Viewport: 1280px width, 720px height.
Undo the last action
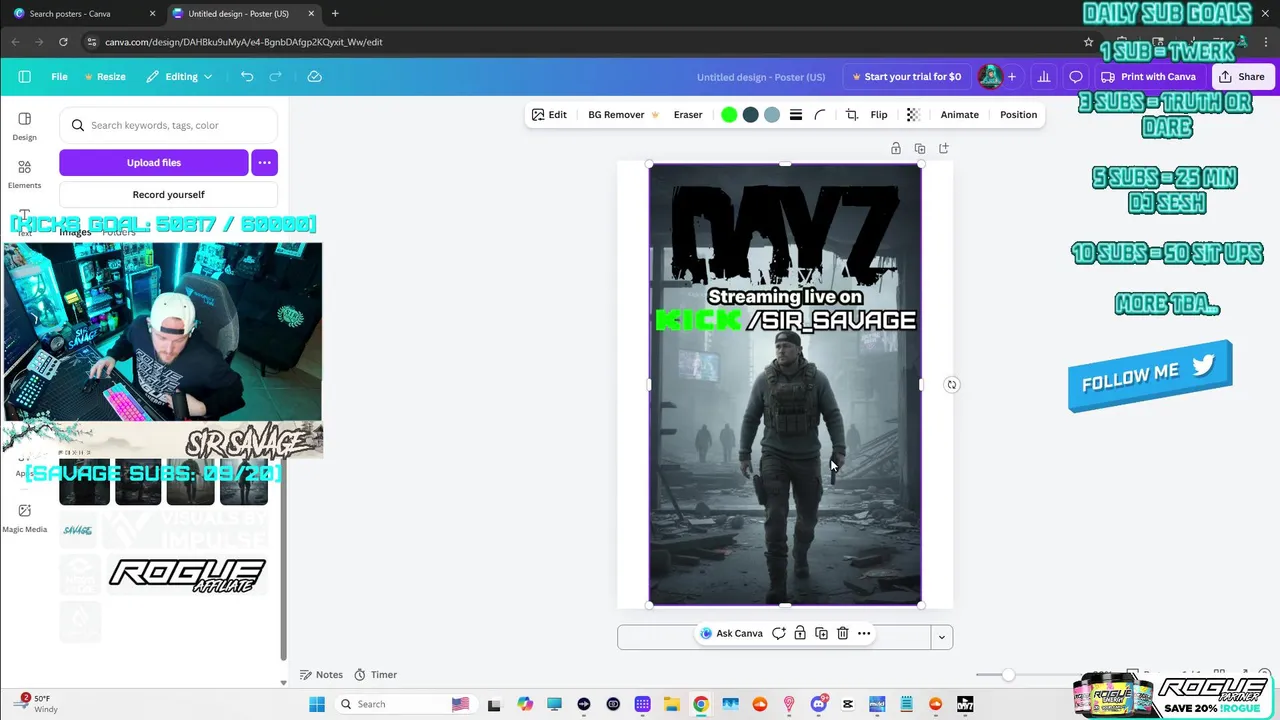(247, 76)
